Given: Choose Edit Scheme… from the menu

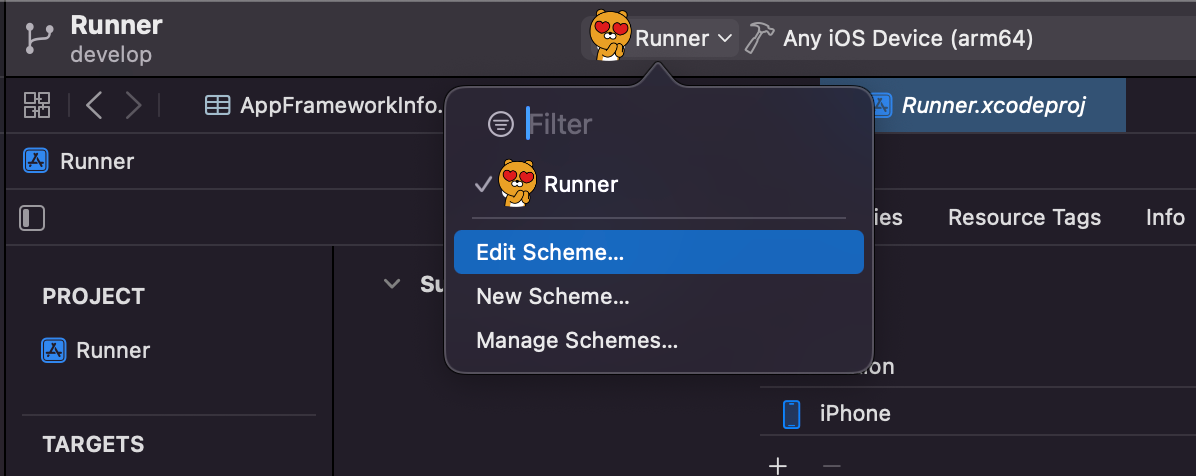Looking at the screenshot, I should (x=658, y=252).
